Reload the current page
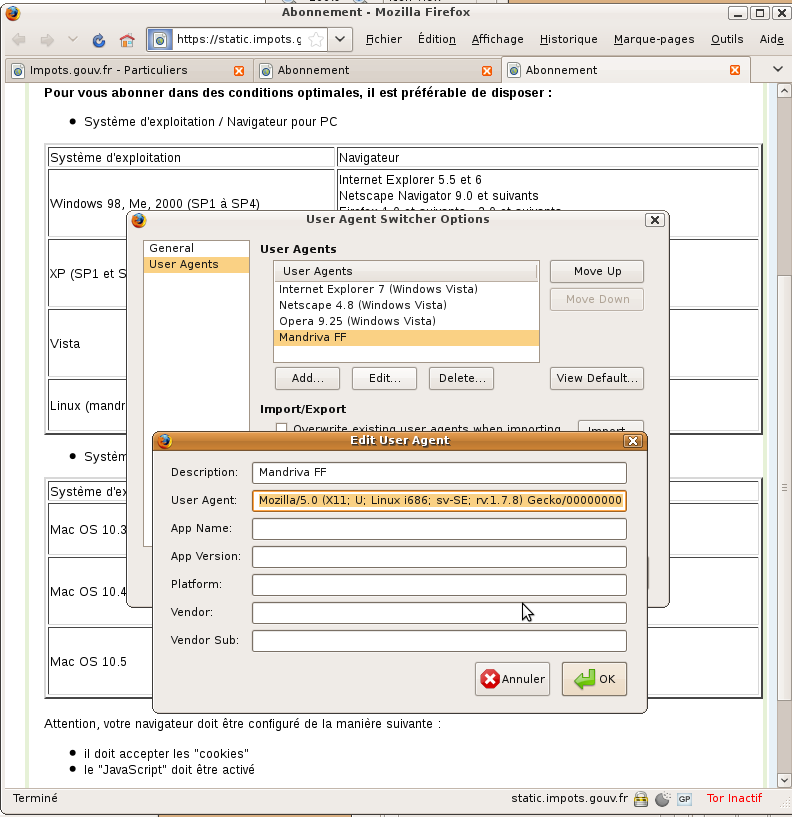Screen dimensions: 792x817 (x=98, y=40)
